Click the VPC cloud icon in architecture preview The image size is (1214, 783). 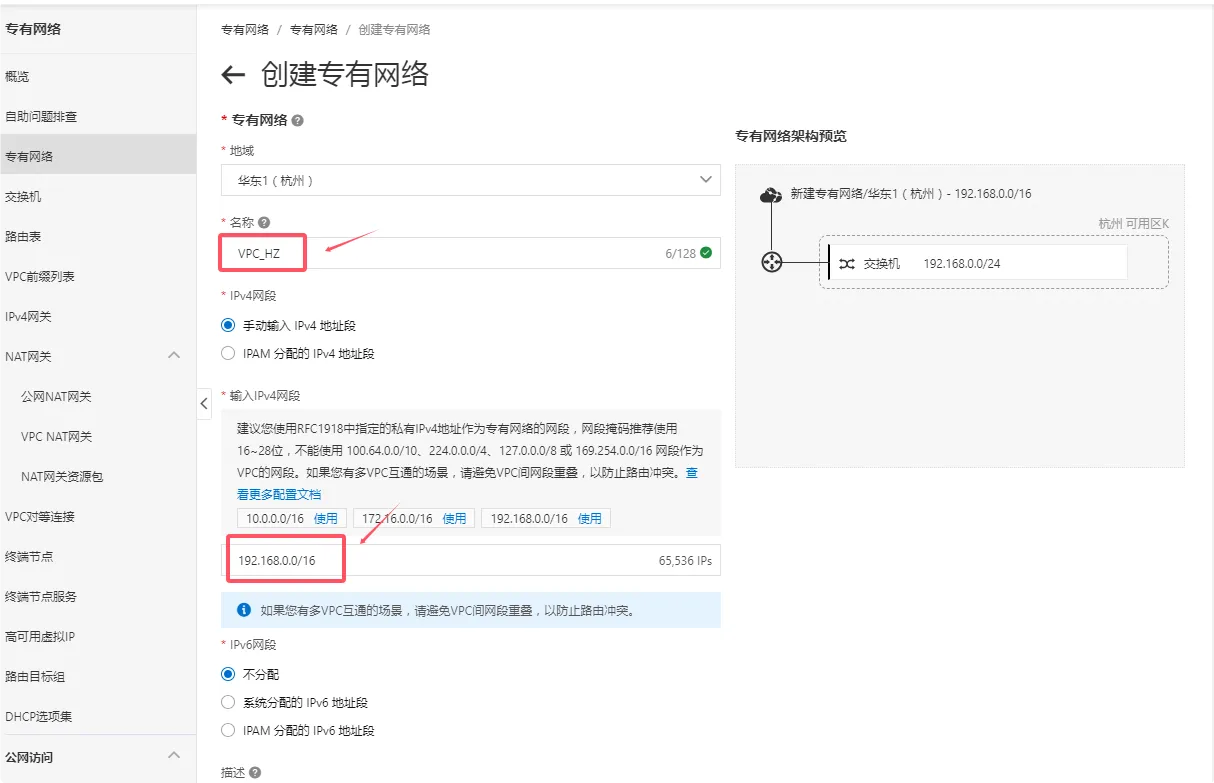771,195
